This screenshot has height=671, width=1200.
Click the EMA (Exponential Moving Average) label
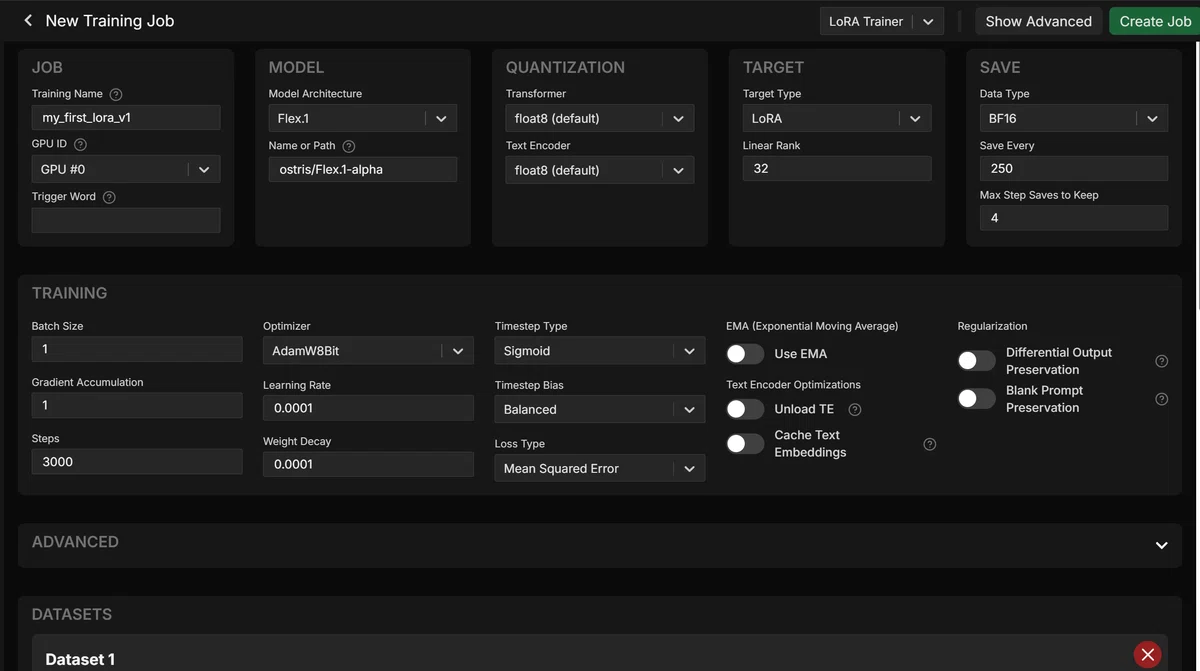(x=812, y=326)
